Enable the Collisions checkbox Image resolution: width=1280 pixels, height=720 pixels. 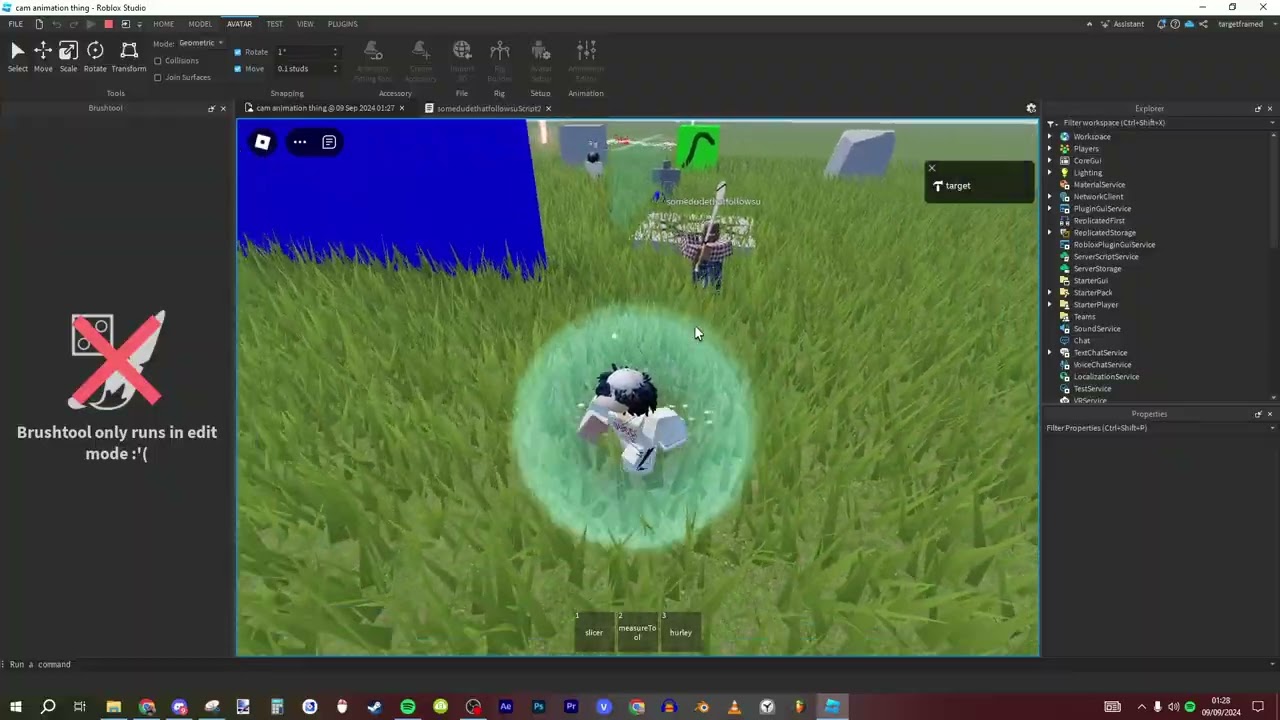point(158,61)
